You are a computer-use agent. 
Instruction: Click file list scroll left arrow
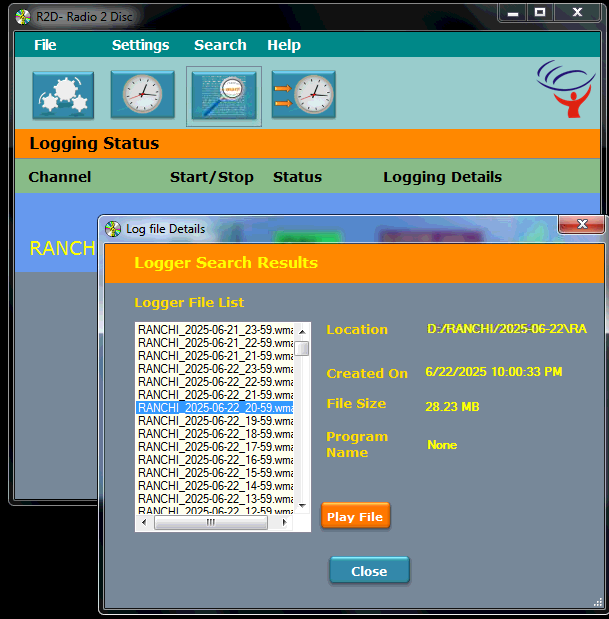144,522
